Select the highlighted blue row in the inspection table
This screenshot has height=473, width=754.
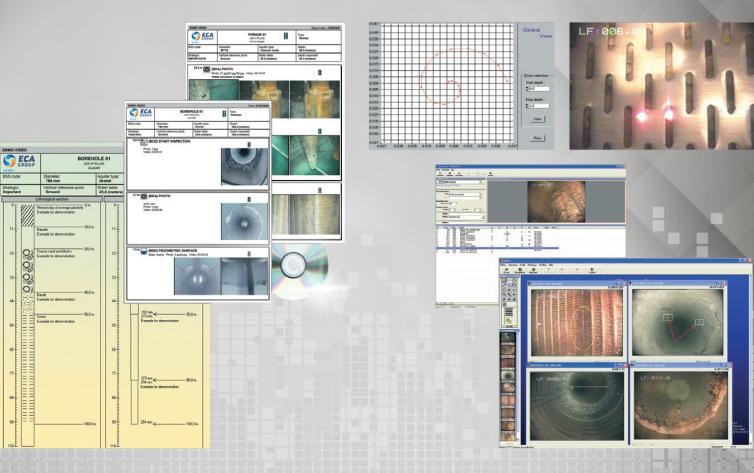tap(497, 249)
